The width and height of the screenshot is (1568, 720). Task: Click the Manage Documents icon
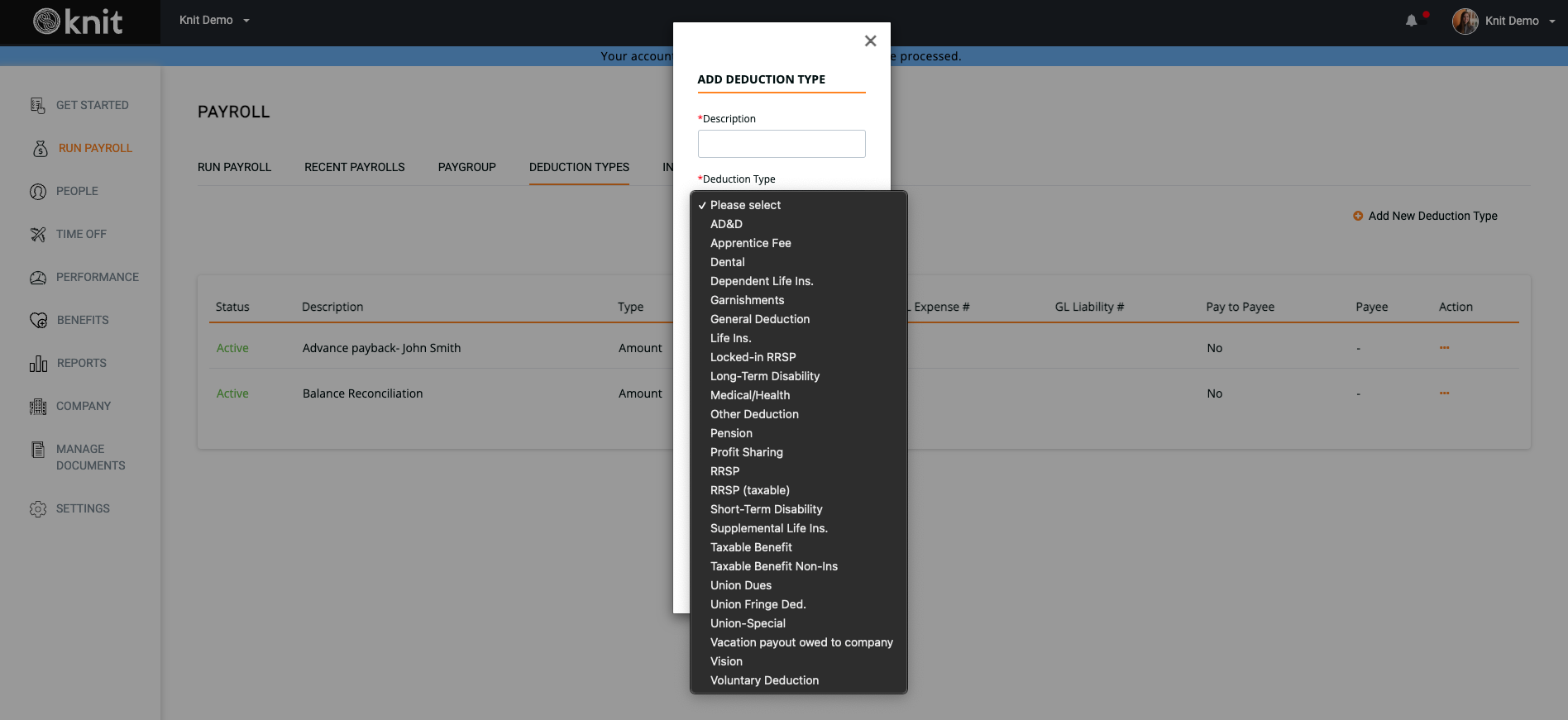pyautogui.click(x=38, y=450)
